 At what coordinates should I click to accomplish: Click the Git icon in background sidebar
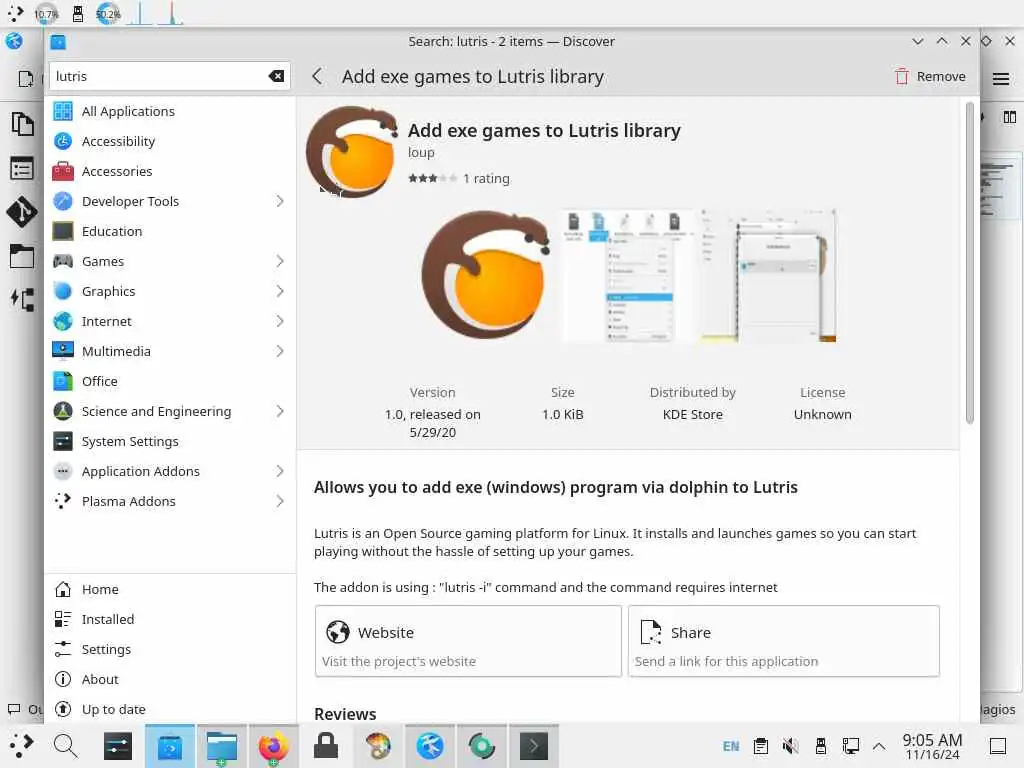(x=22, y=212)
